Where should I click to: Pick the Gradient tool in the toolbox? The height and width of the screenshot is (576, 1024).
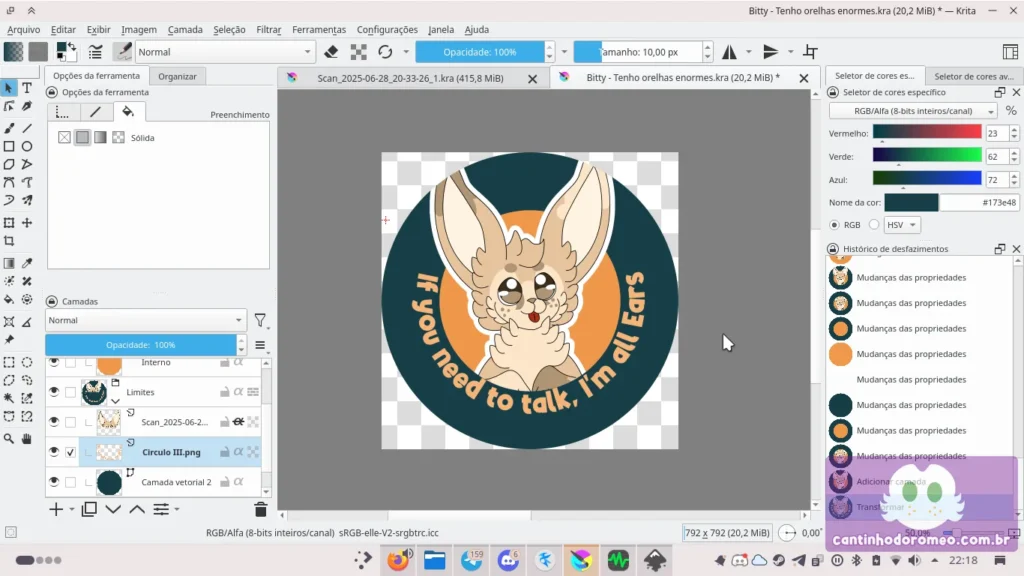pyautogui.click(x=9, y=263)
